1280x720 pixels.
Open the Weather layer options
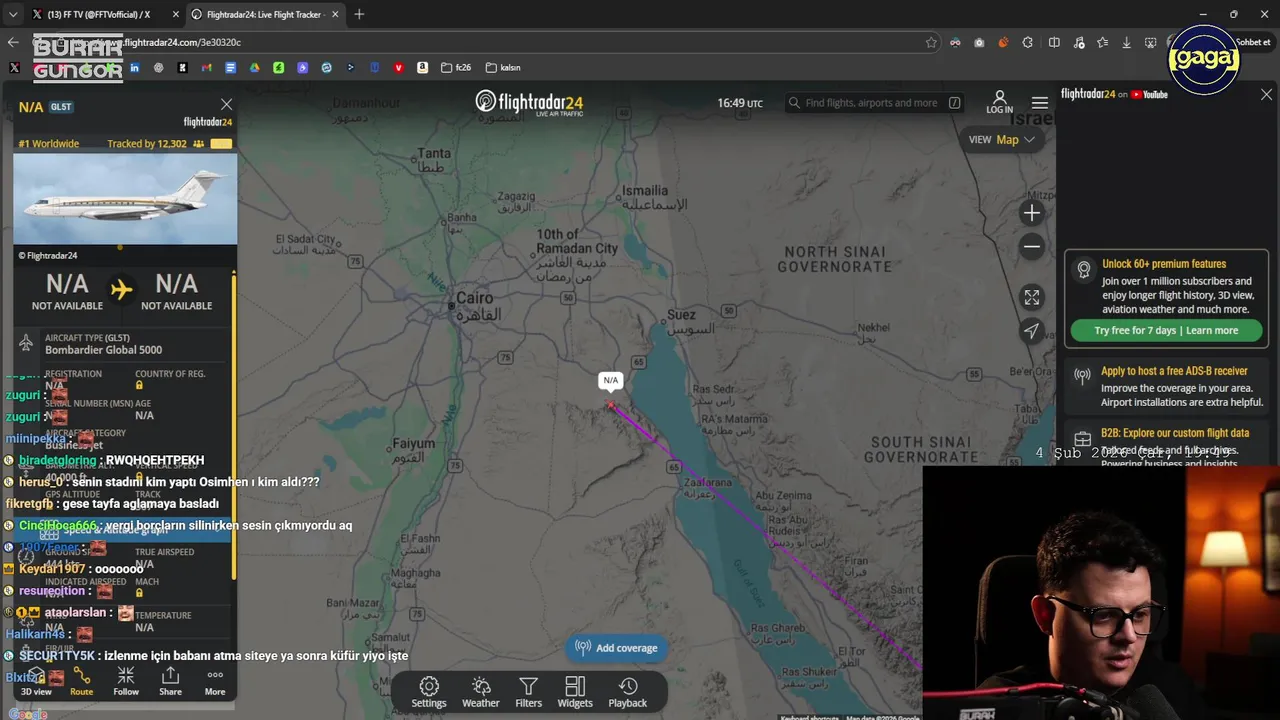click(480, 692)
